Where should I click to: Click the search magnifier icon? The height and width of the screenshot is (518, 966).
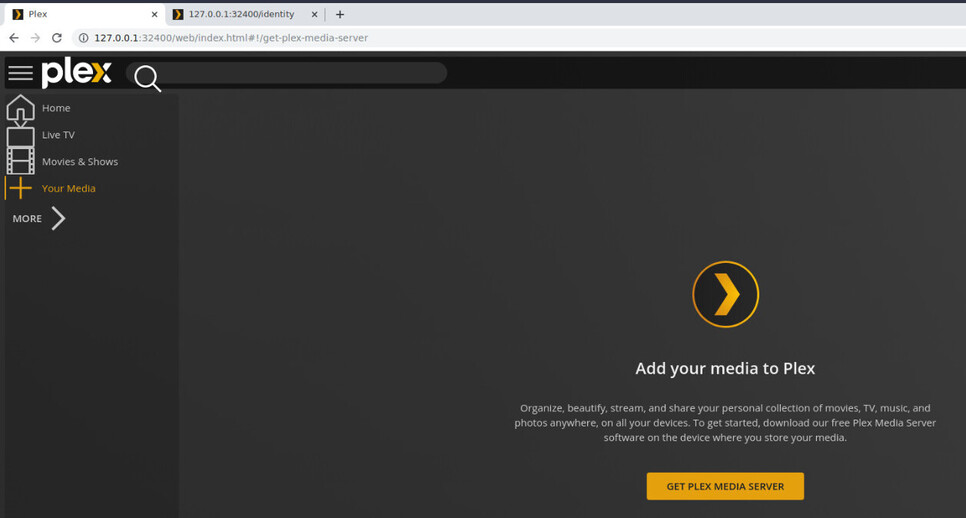tap(147, 78)
